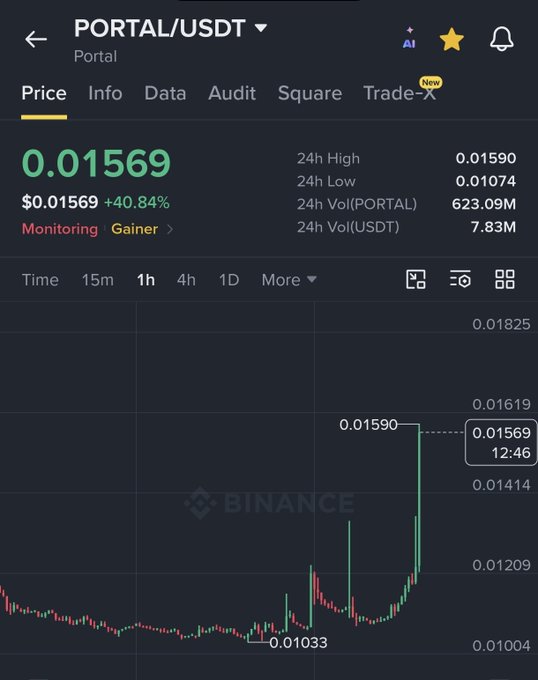Tap the +40.84% change value
This screenshot has height=680, width=538.
click(x=137, y=203)
